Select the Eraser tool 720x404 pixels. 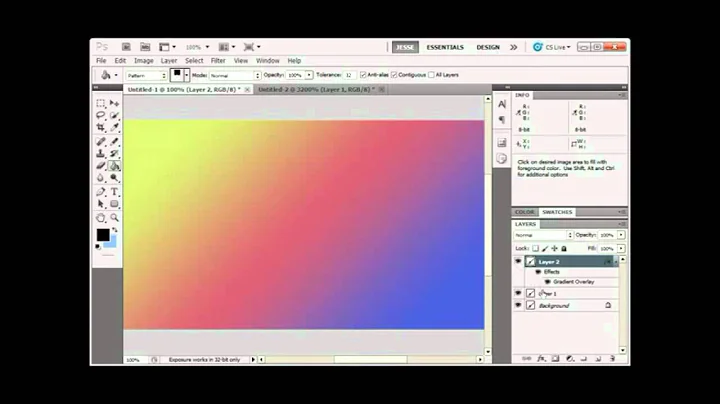(x=101, y=165)
